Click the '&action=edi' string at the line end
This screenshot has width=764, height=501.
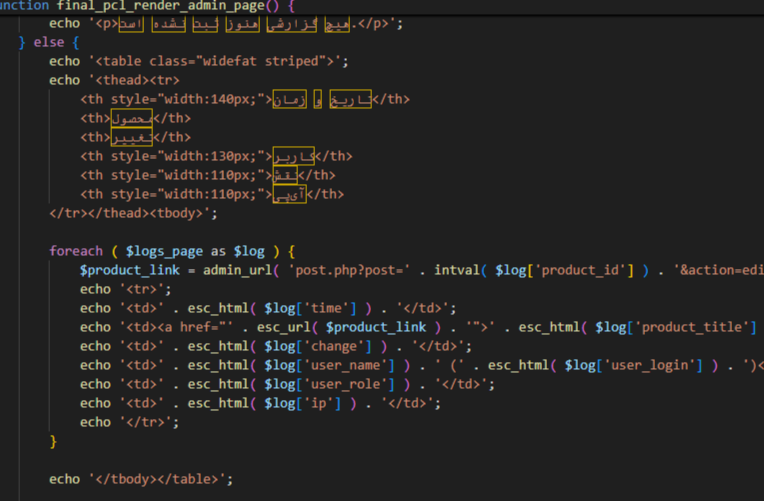pos(719,270)
